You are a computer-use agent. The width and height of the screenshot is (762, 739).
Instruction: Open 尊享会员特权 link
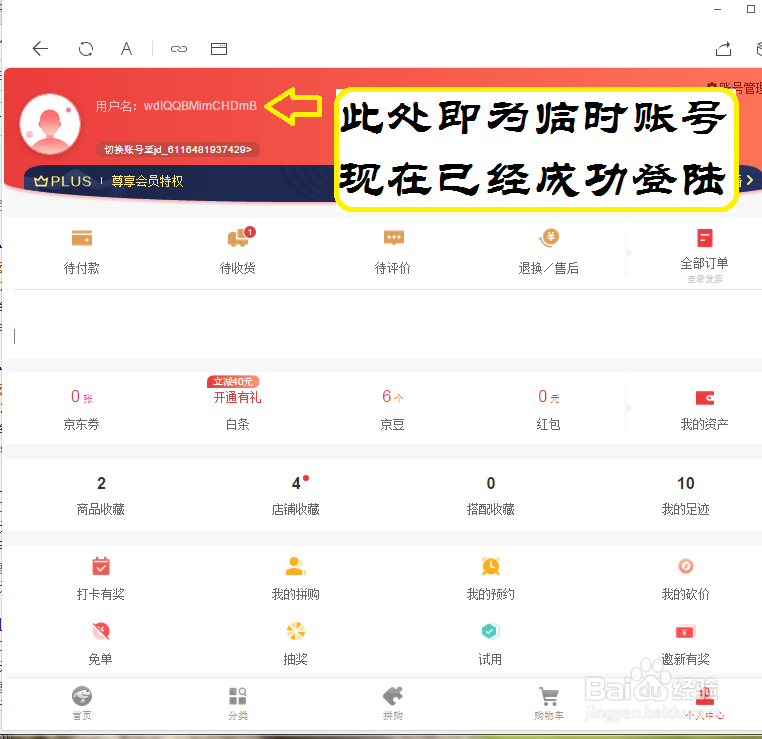(x=147, y=181)
